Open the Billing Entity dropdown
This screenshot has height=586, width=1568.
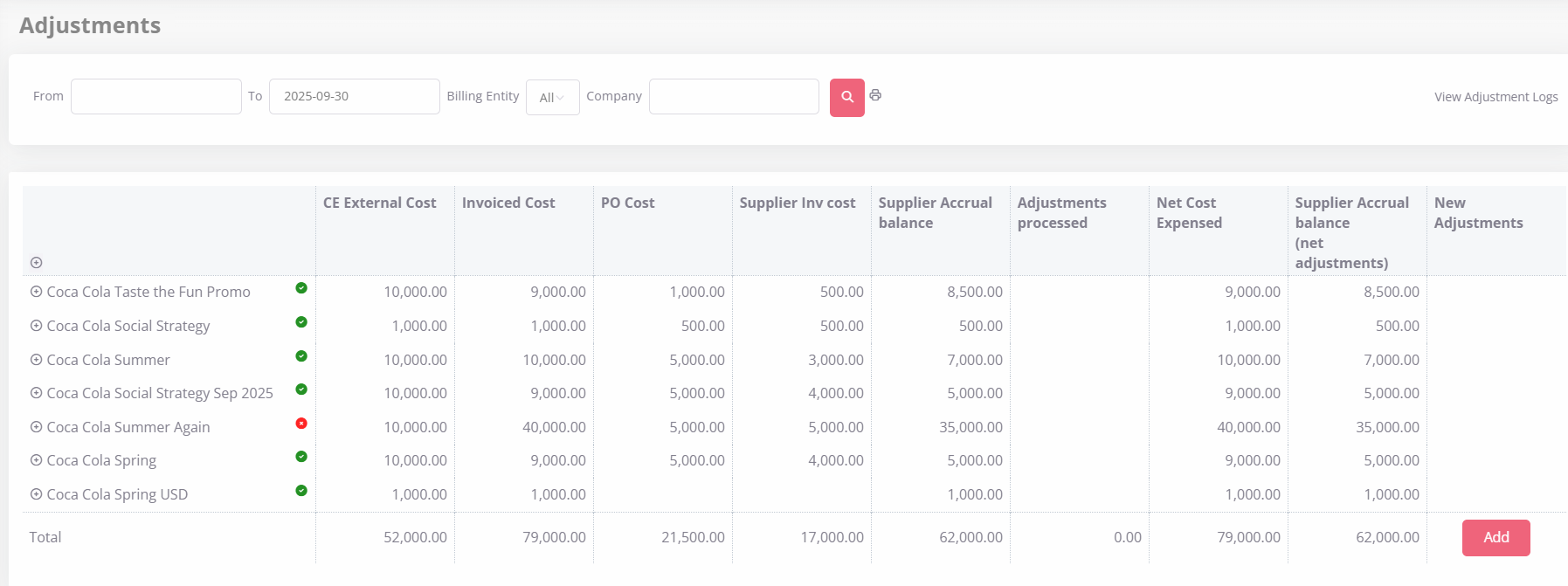[552, 97]
